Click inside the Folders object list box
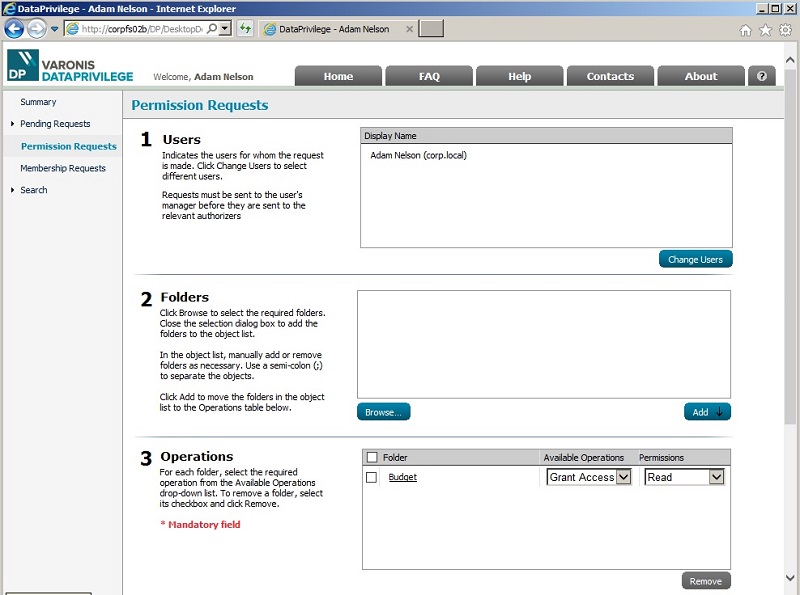 [544, 344]
